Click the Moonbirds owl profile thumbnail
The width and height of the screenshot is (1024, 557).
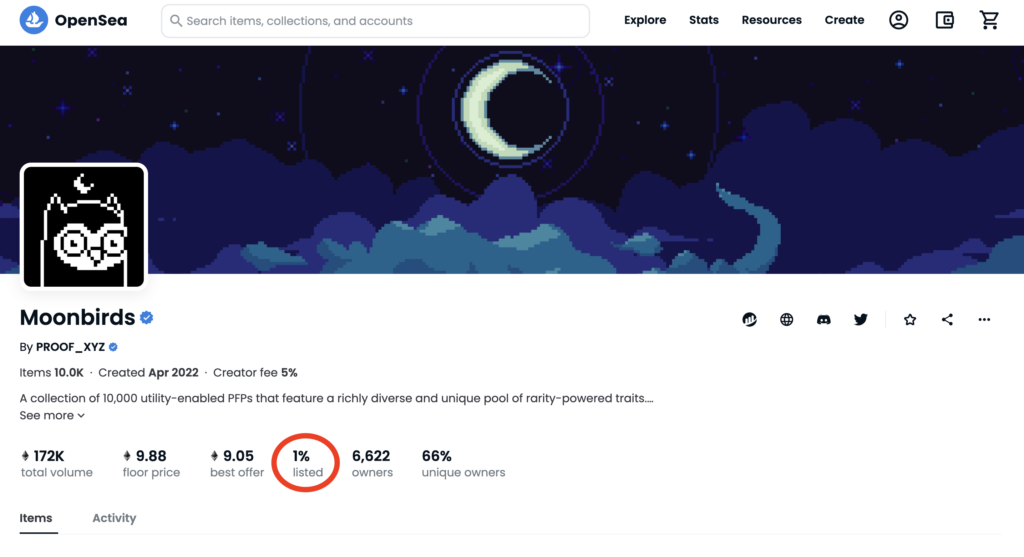coord(84,227)
